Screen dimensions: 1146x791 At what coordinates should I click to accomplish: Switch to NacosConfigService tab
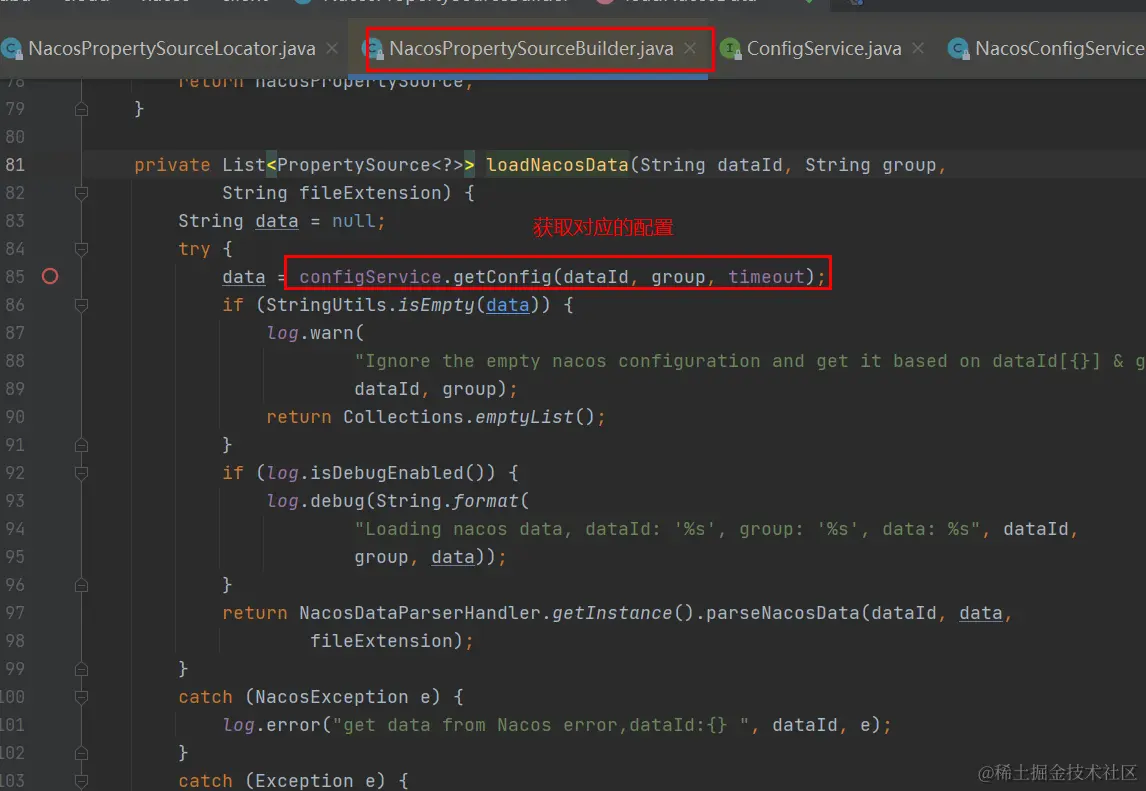pyautogui.click(x=1060, y=49)
